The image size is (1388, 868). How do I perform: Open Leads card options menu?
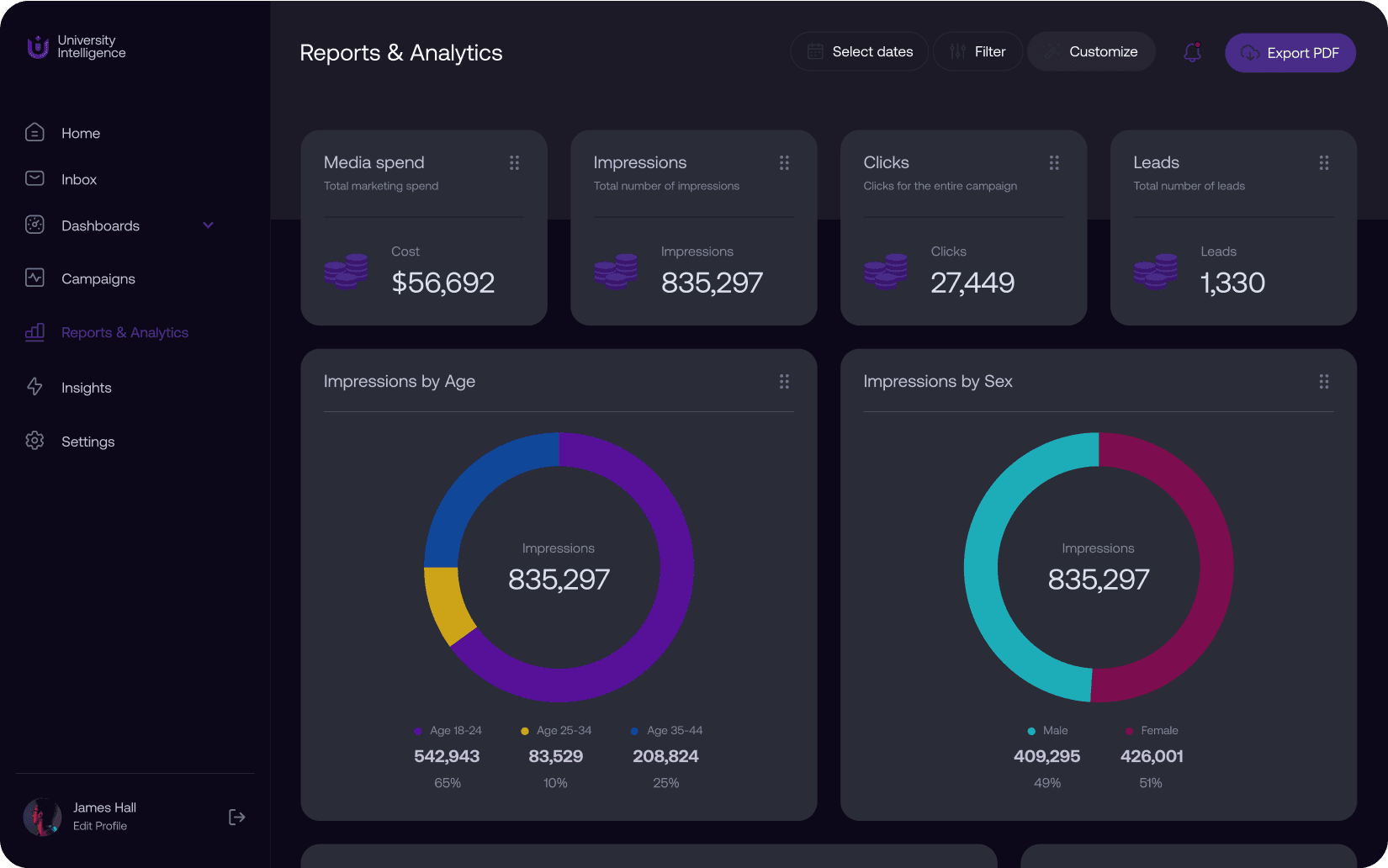tap(1324, 163)
